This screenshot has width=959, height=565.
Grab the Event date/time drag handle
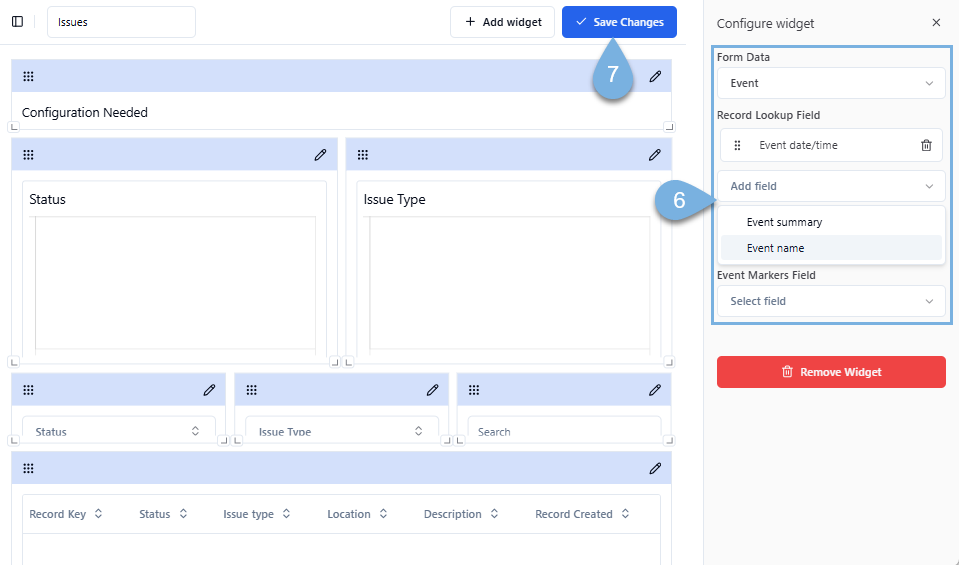click(x=738, y=145)
